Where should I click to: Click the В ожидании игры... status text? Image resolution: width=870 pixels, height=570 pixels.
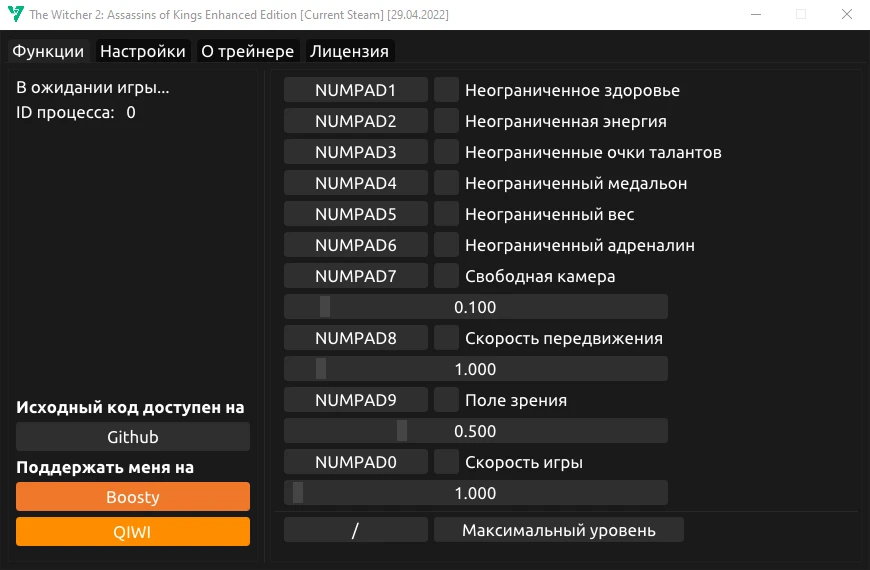coord(93,88)
